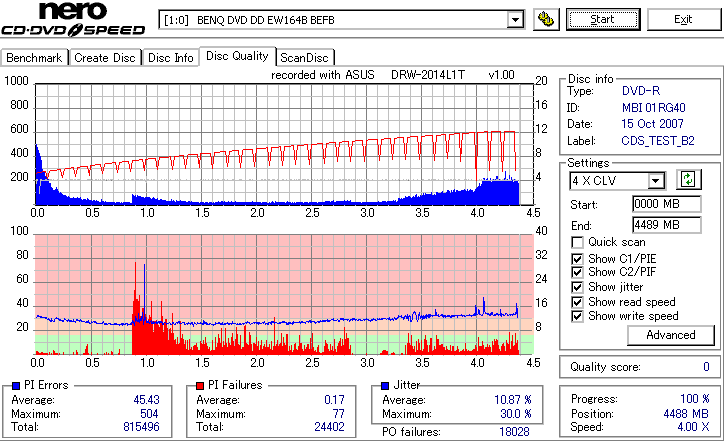
Task: Click the PI Errors maximum 504
Action: 149,414
